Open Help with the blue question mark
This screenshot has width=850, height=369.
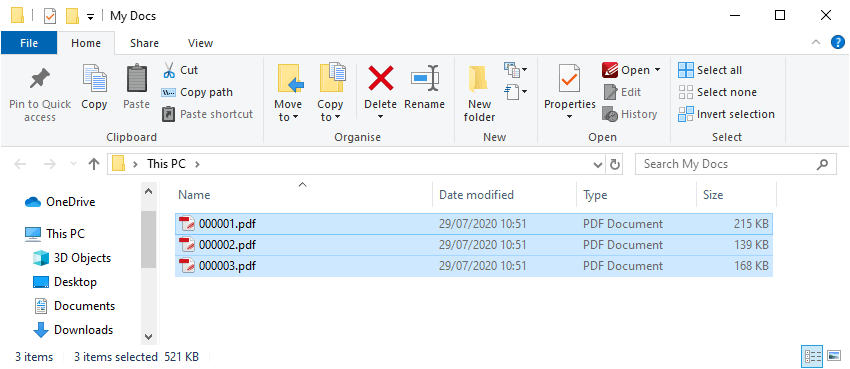point(838,42)
